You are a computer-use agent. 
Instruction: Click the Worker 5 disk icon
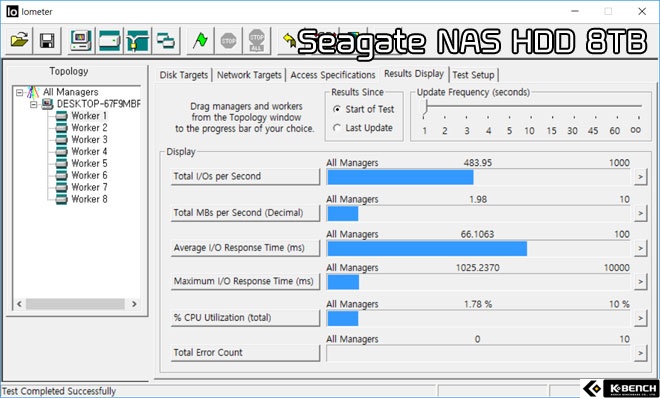point(61,163)
